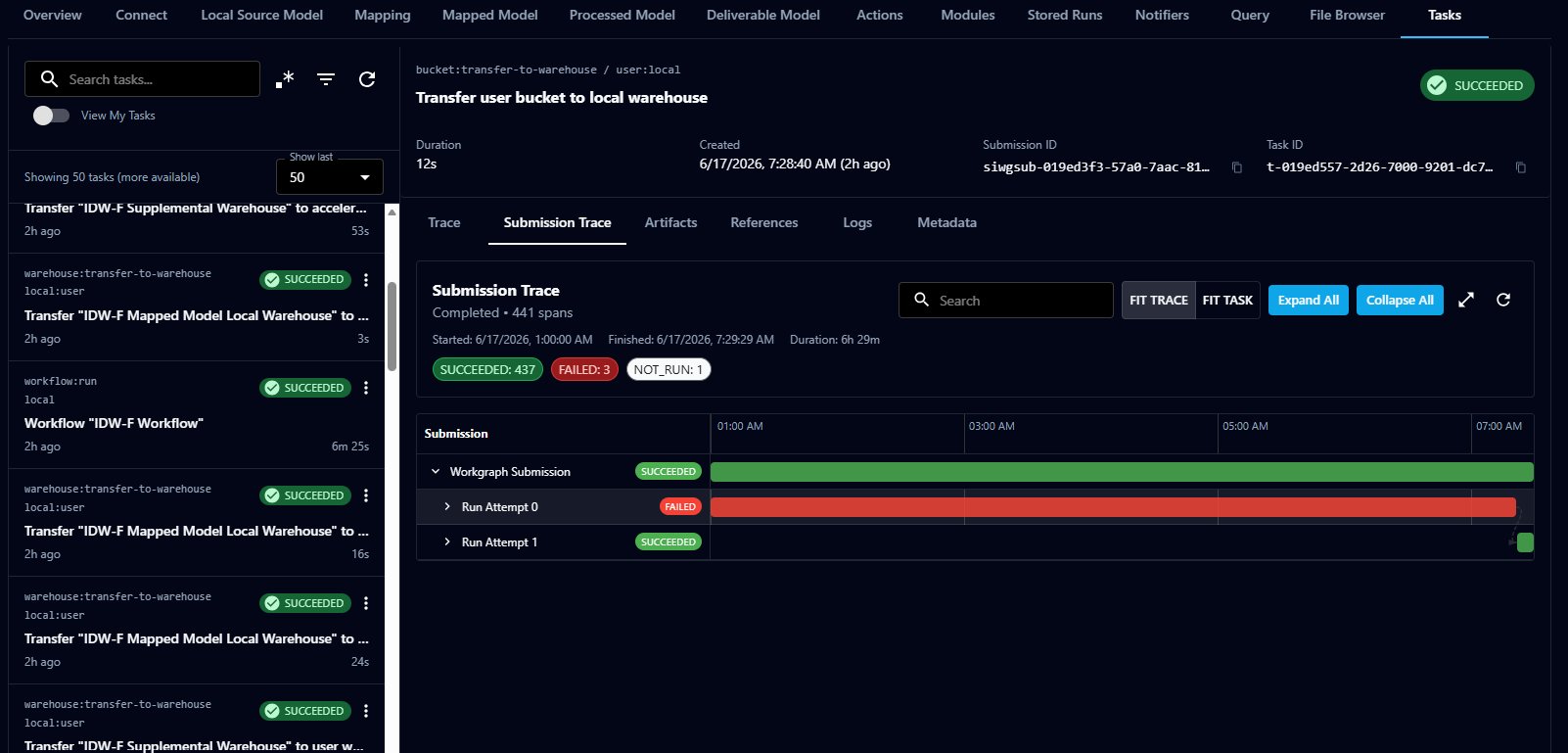
Task: Select FIT TASK mode
Action: 1227,300
